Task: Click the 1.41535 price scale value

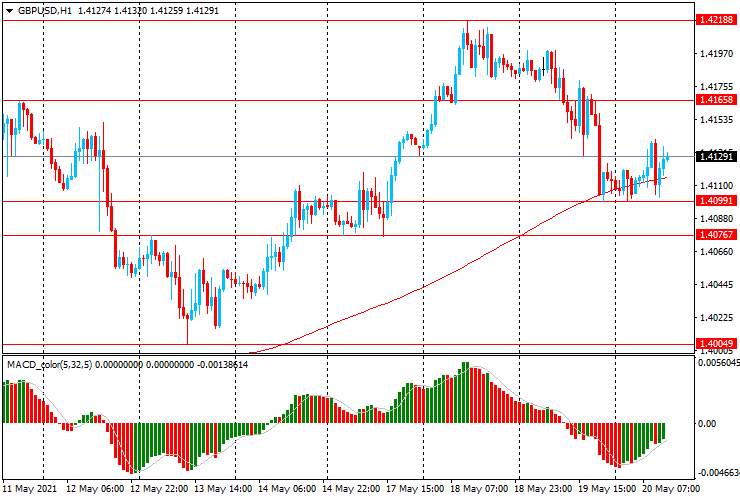Action: [x=717, y=120]
